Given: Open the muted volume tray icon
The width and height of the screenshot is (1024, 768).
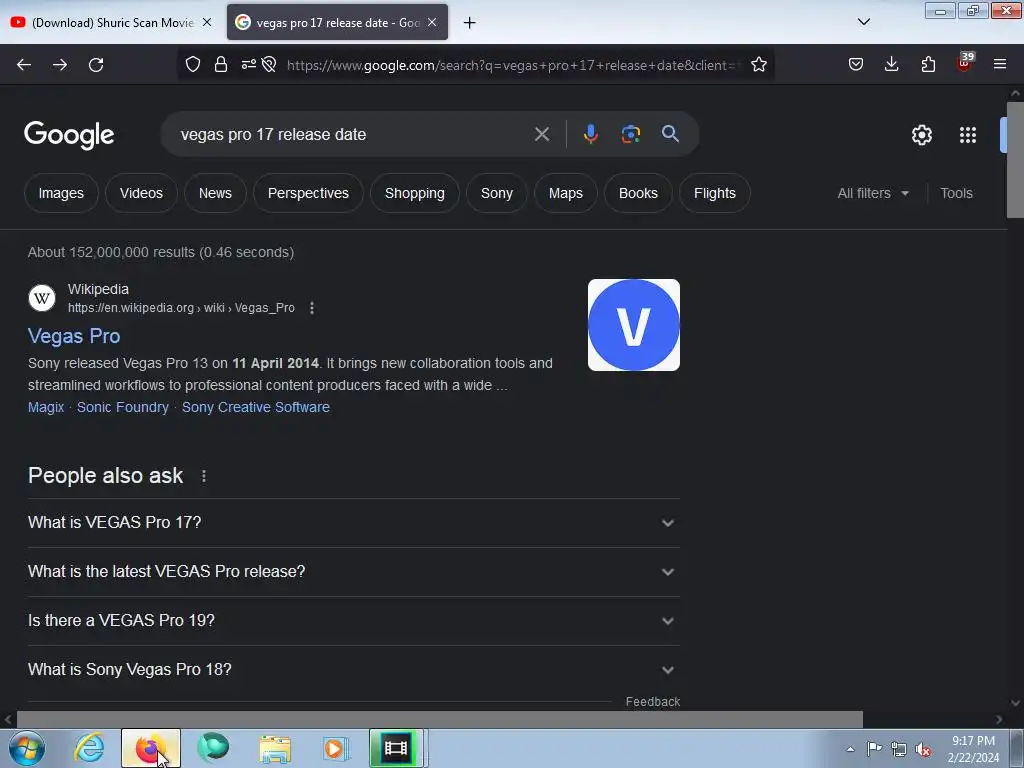Looking at the screenshot, I should click(923, 750).
